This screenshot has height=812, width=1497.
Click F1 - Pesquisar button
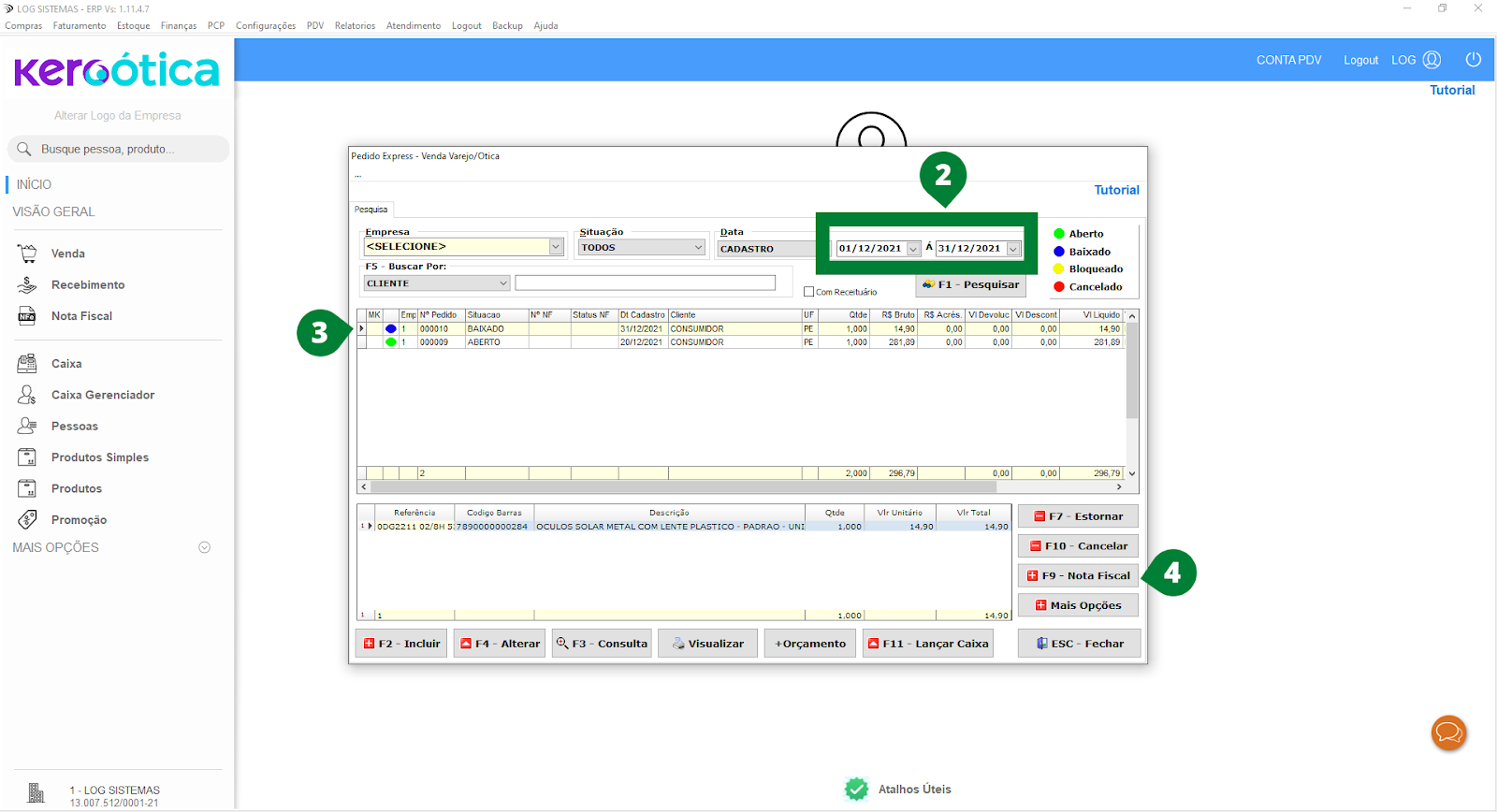[970, 284]
